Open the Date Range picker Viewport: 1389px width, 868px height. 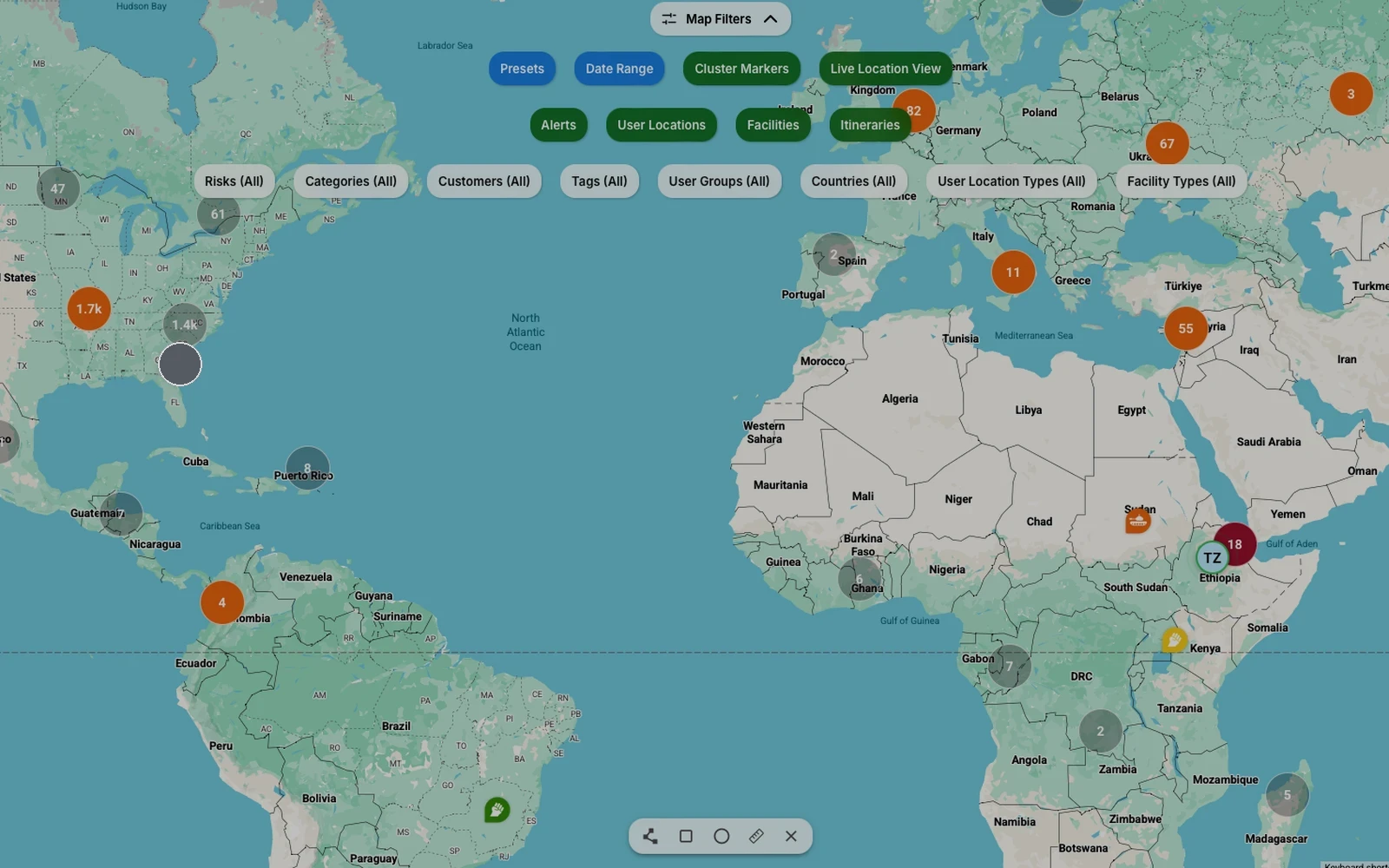(x=619, y=69)
